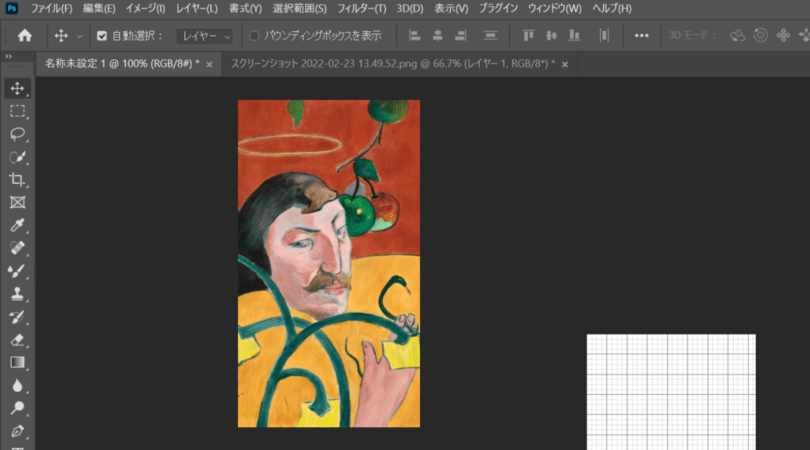Switch to the スクリーンショット 2022-02-23 document tab
The image size is (810, 450).
(391, 63)
